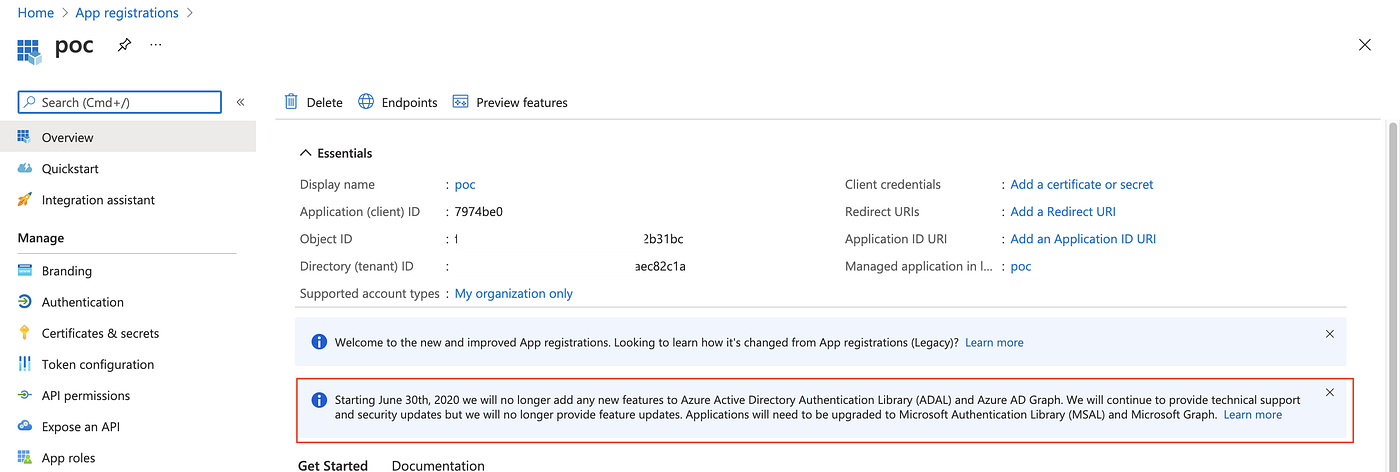Open the more options ellipsis next to poc
Screen dimensions: 1400x472
coord(155,45)
